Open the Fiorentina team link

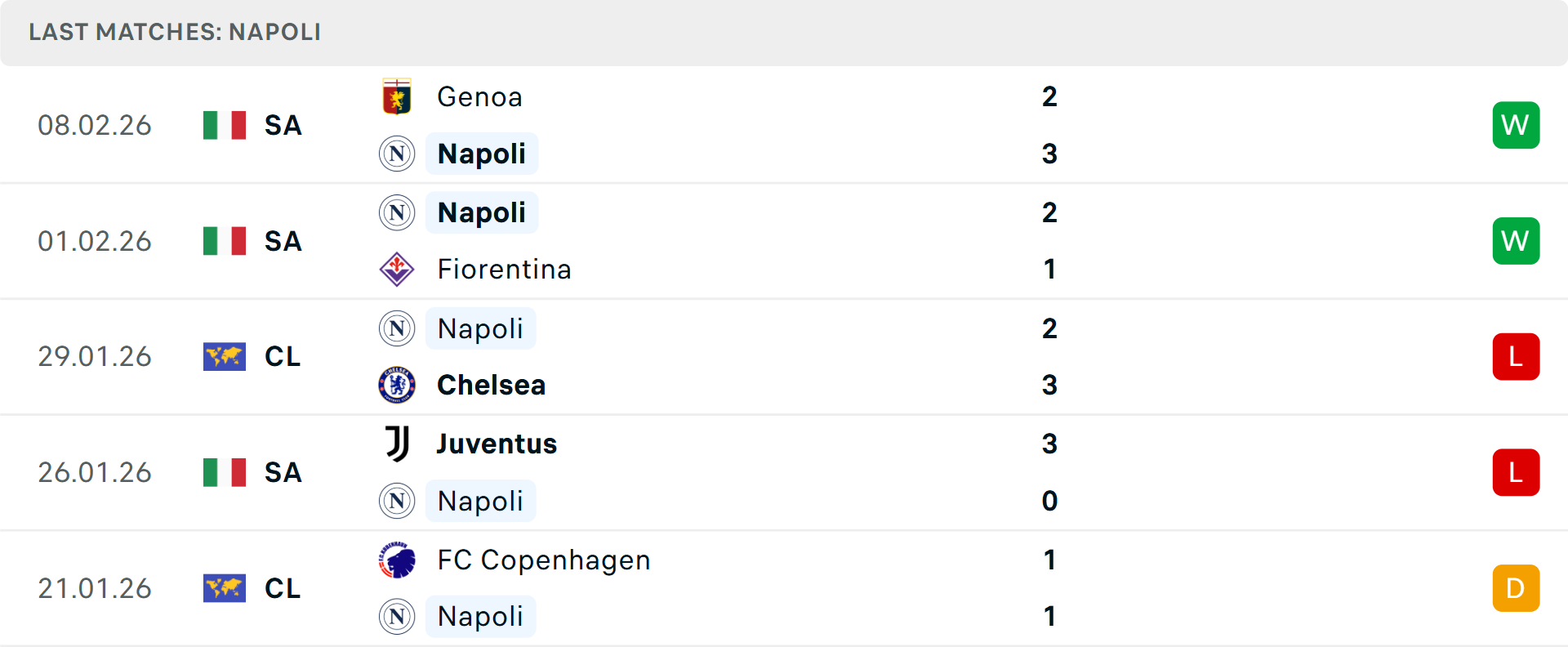coord(504,269)
